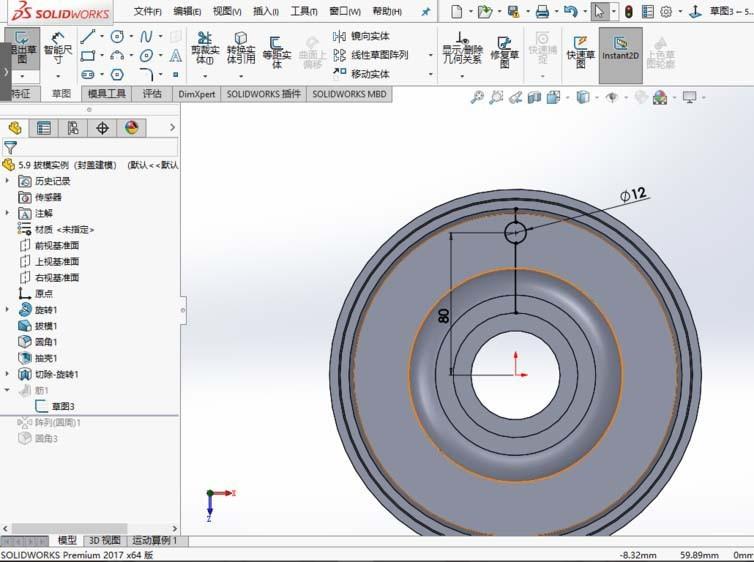Click Display/Delete Relations (显示/删除几何关系)
Screen dimensions: 754x562
click(x=462, y=49)
